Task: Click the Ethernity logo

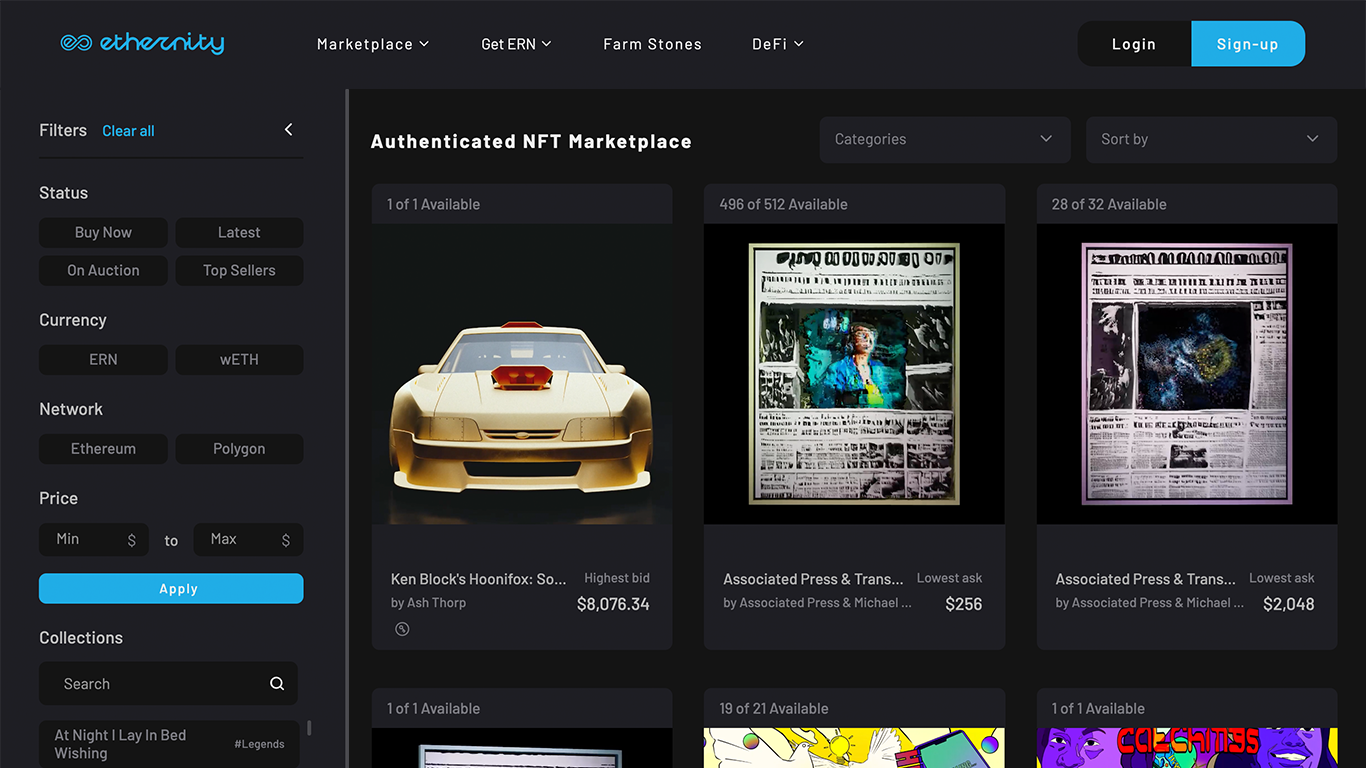Action: tap(142, 43)
